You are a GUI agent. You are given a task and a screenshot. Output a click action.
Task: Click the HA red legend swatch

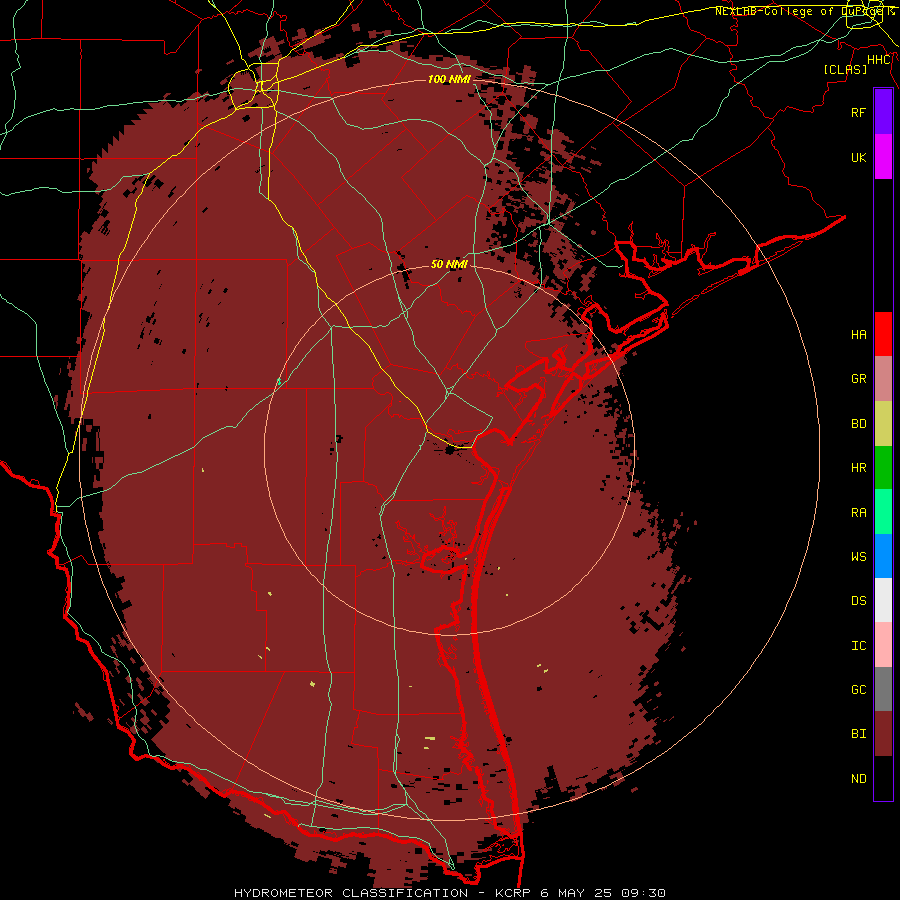pyautogui.click(x=883, y=334)
